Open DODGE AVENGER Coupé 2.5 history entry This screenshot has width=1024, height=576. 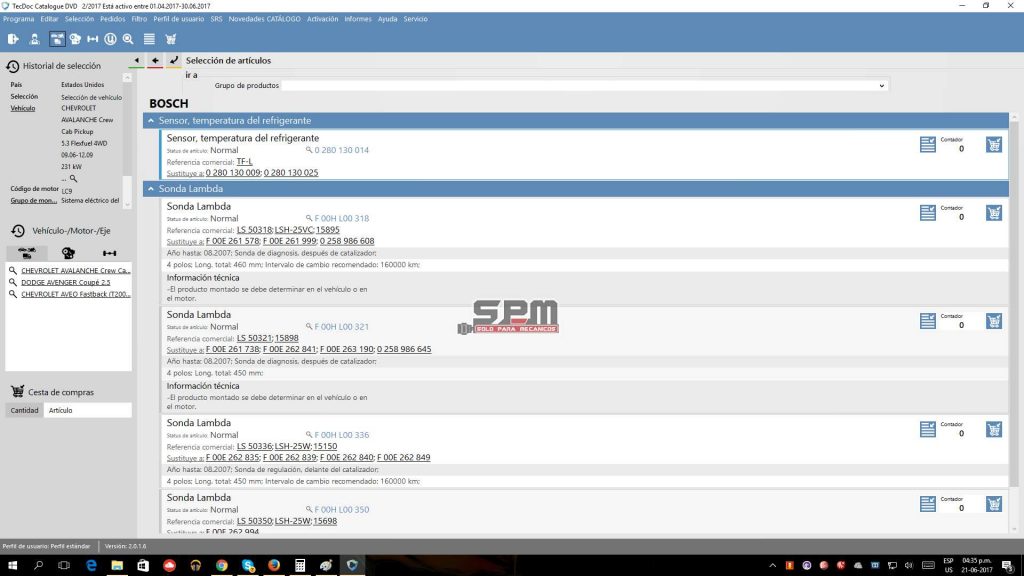click(x=65, y=282)
